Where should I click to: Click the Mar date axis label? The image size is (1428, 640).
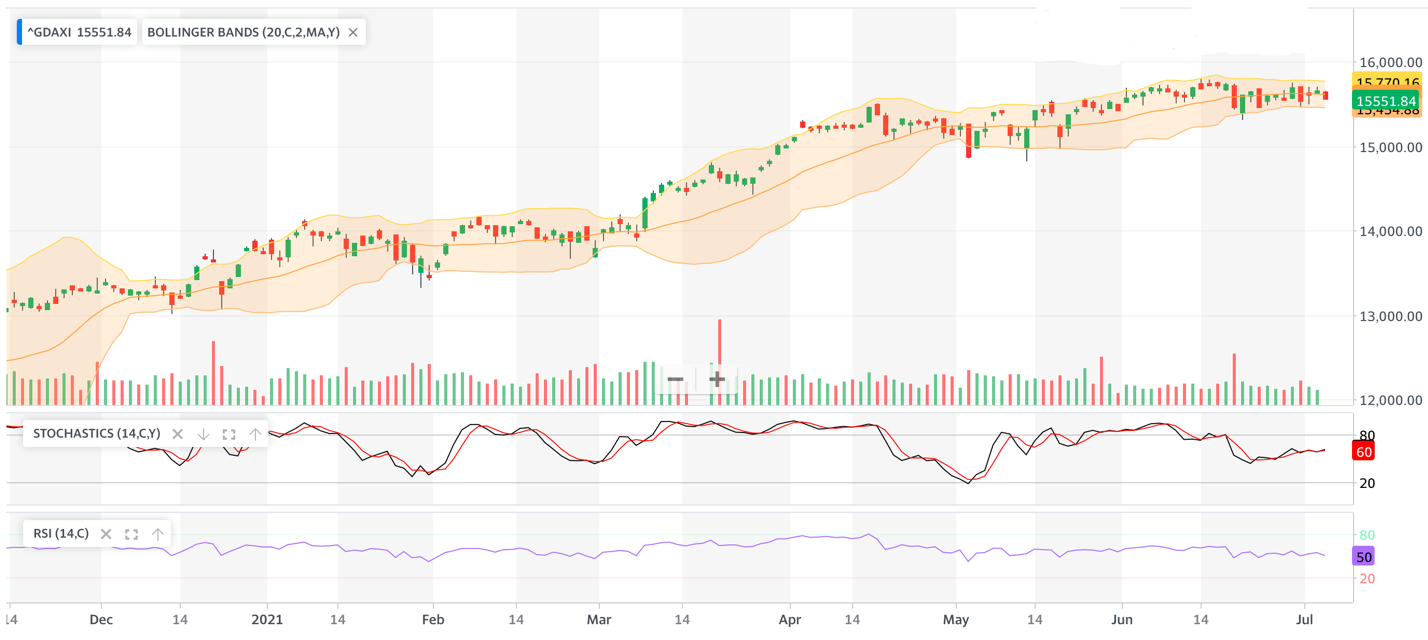coord(599,620)
